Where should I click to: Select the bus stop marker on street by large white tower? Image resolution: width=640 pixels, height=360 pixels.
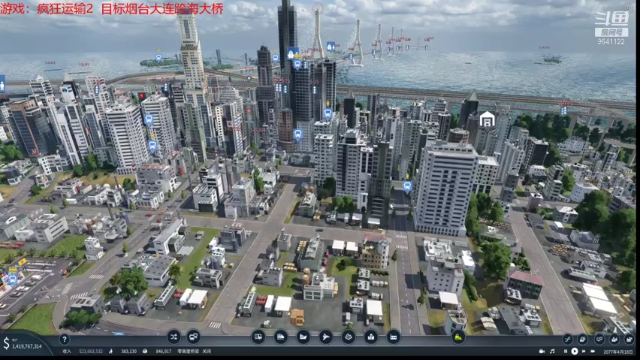407,187
